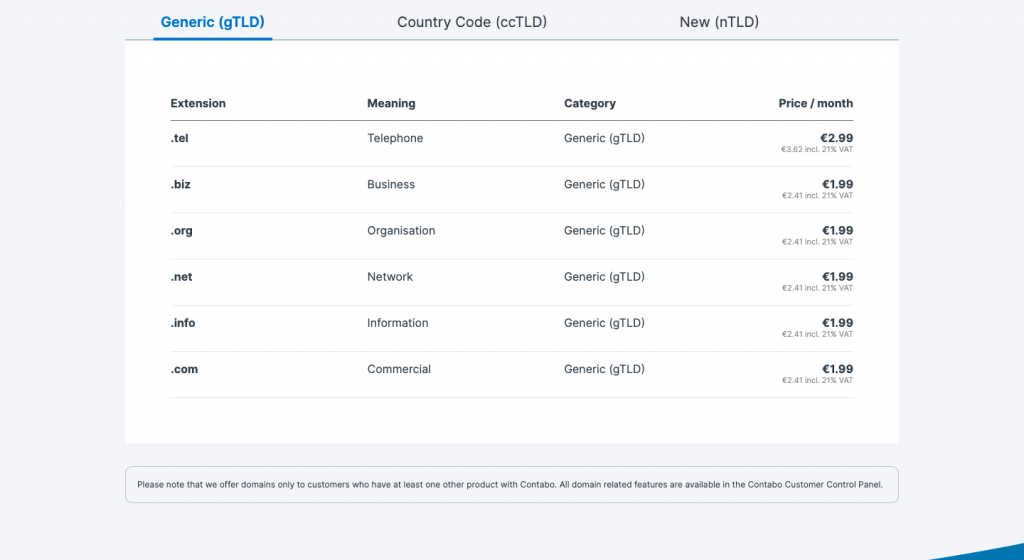1024x560 pixels.
Task: Click the Information meaning text
Action: click(398, 323)
